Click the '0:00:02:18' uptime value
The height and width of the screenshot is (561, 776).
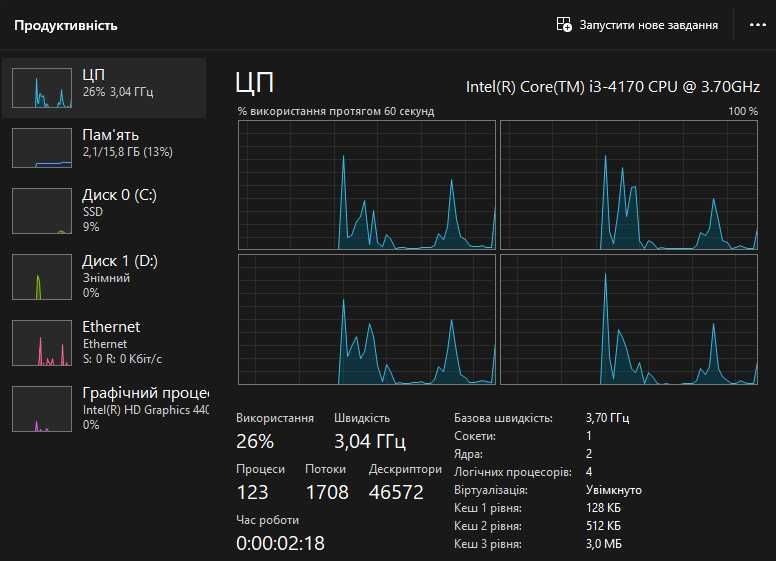(281, 543)
